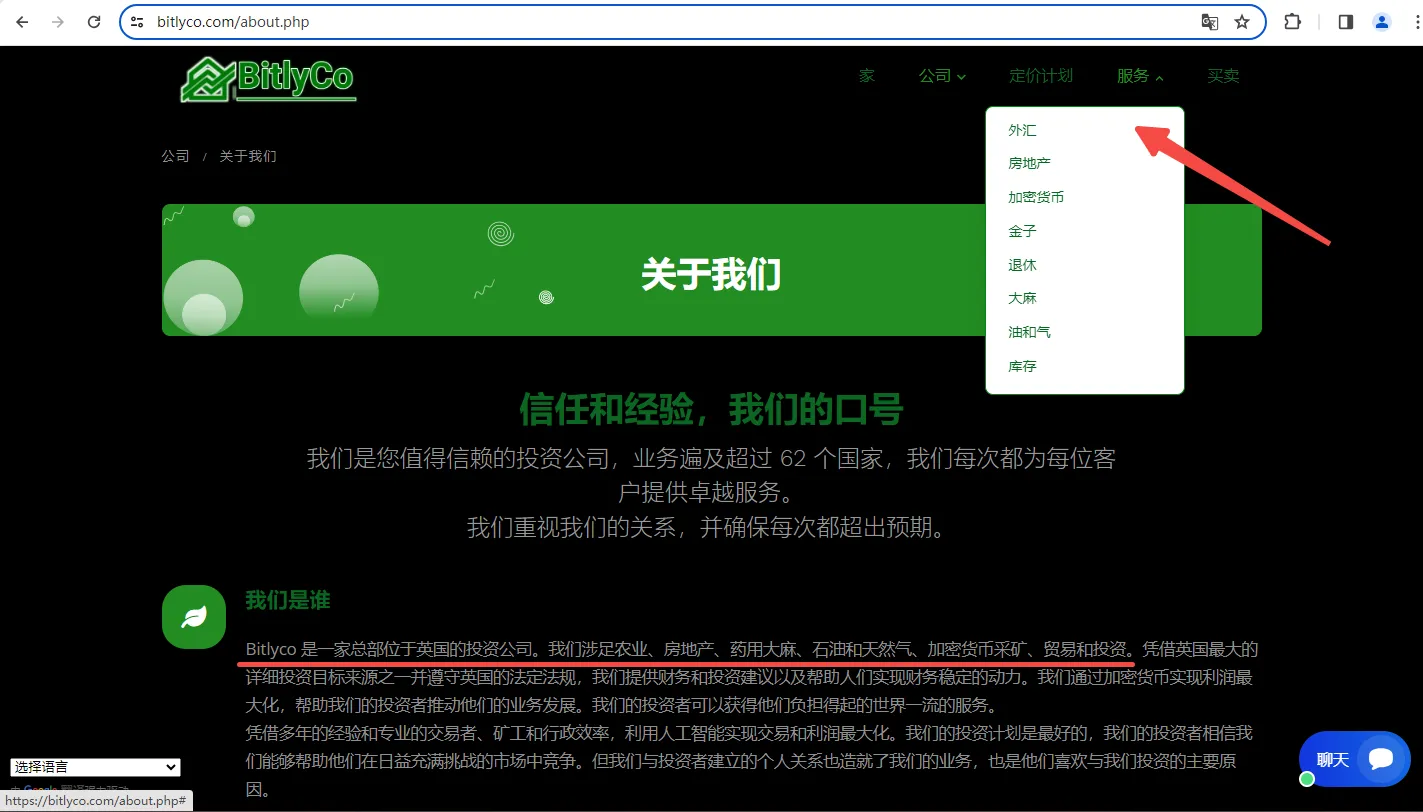Open the 定价计划 nav item
The height and width of the screenshot is (812, 1423).
1041,76
